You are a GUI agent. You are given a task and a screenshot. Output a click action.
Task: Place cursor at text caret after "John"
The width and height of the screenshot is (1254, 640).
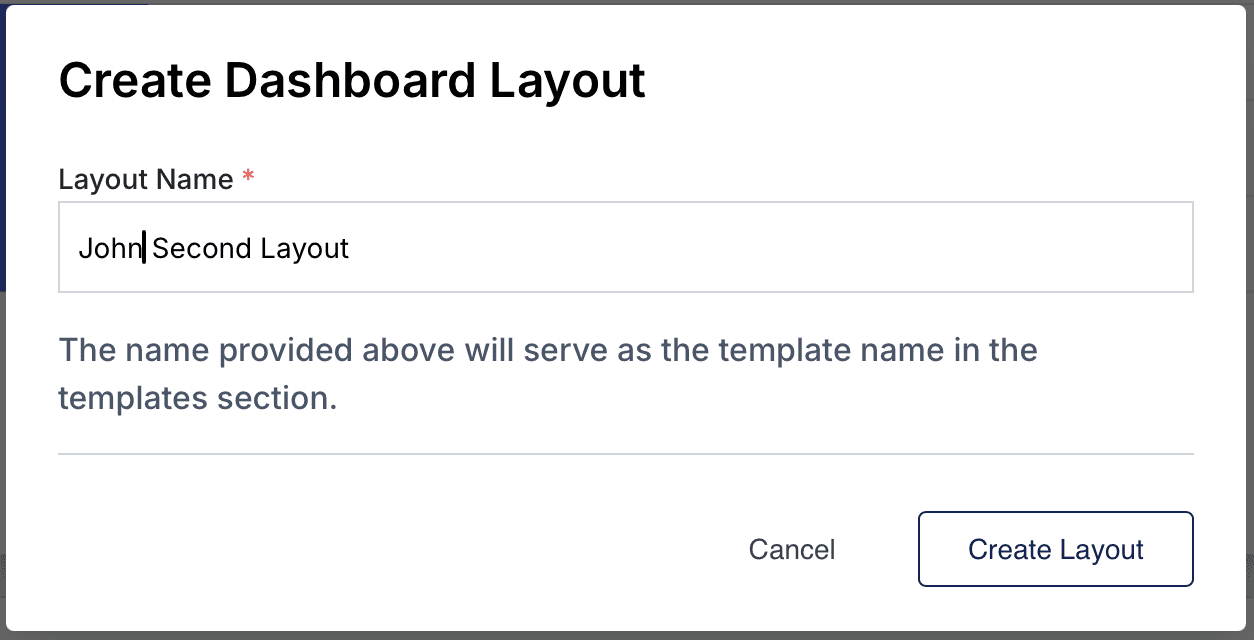(x=145, y=248)
